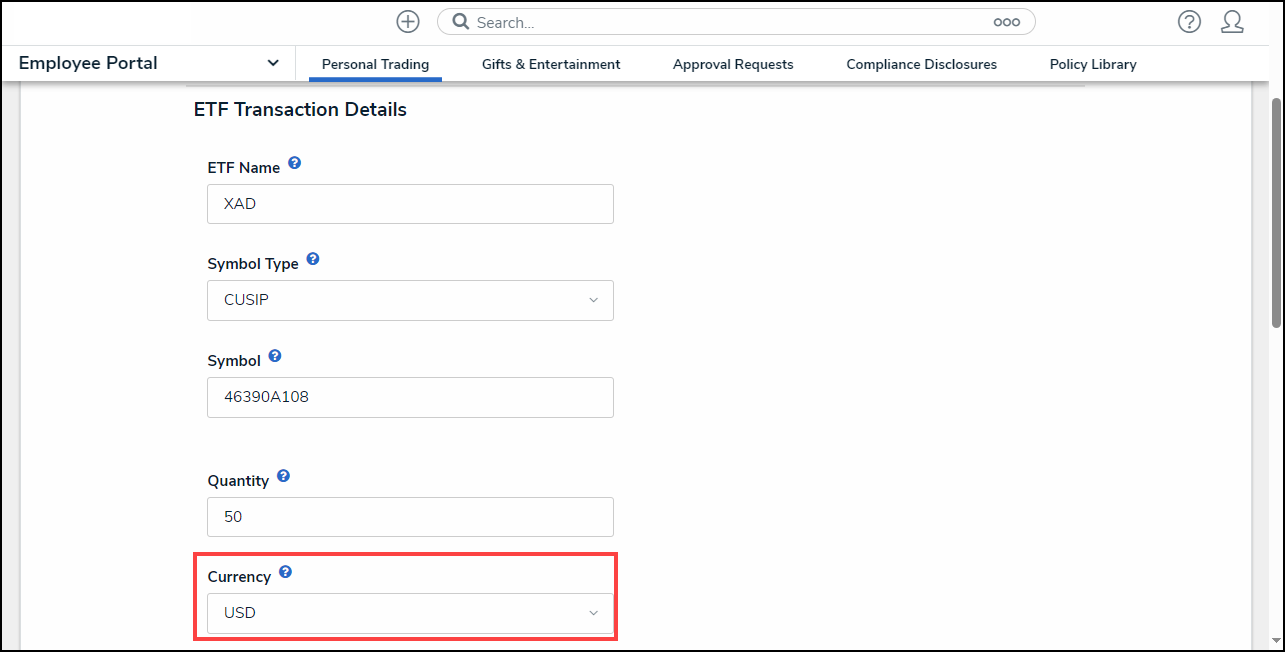Viewport: 1285px width, 652px height.
Task: Open the help question mark icon
Action: point(1188,22)
